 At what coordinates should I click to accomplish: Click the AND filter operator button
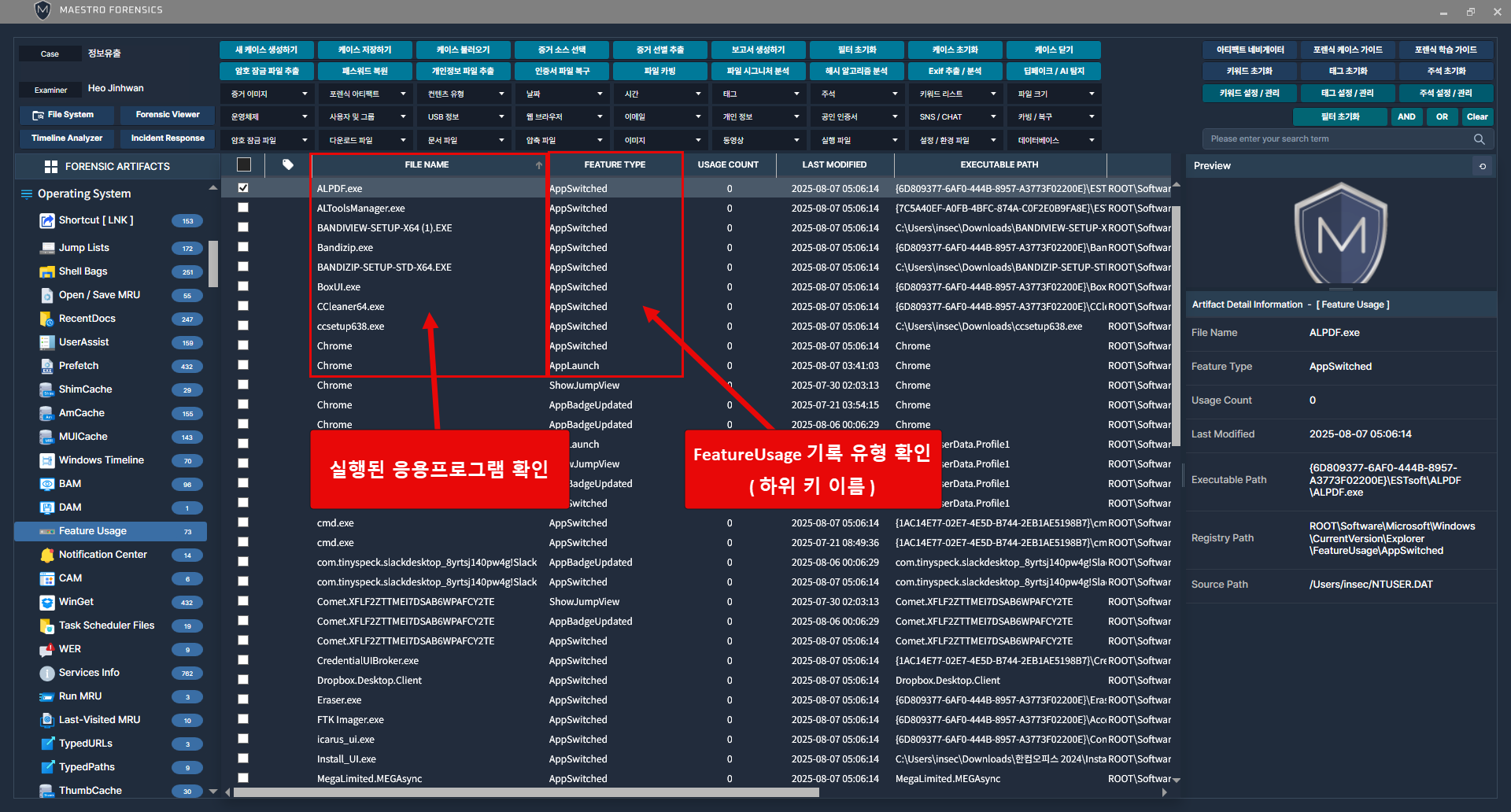pos(1406,117)
